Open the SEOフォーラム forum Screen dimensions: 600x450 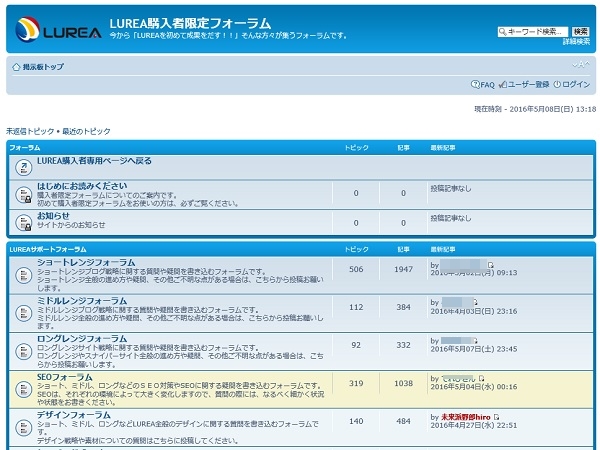pyautogui.click(x=65, y=377)
